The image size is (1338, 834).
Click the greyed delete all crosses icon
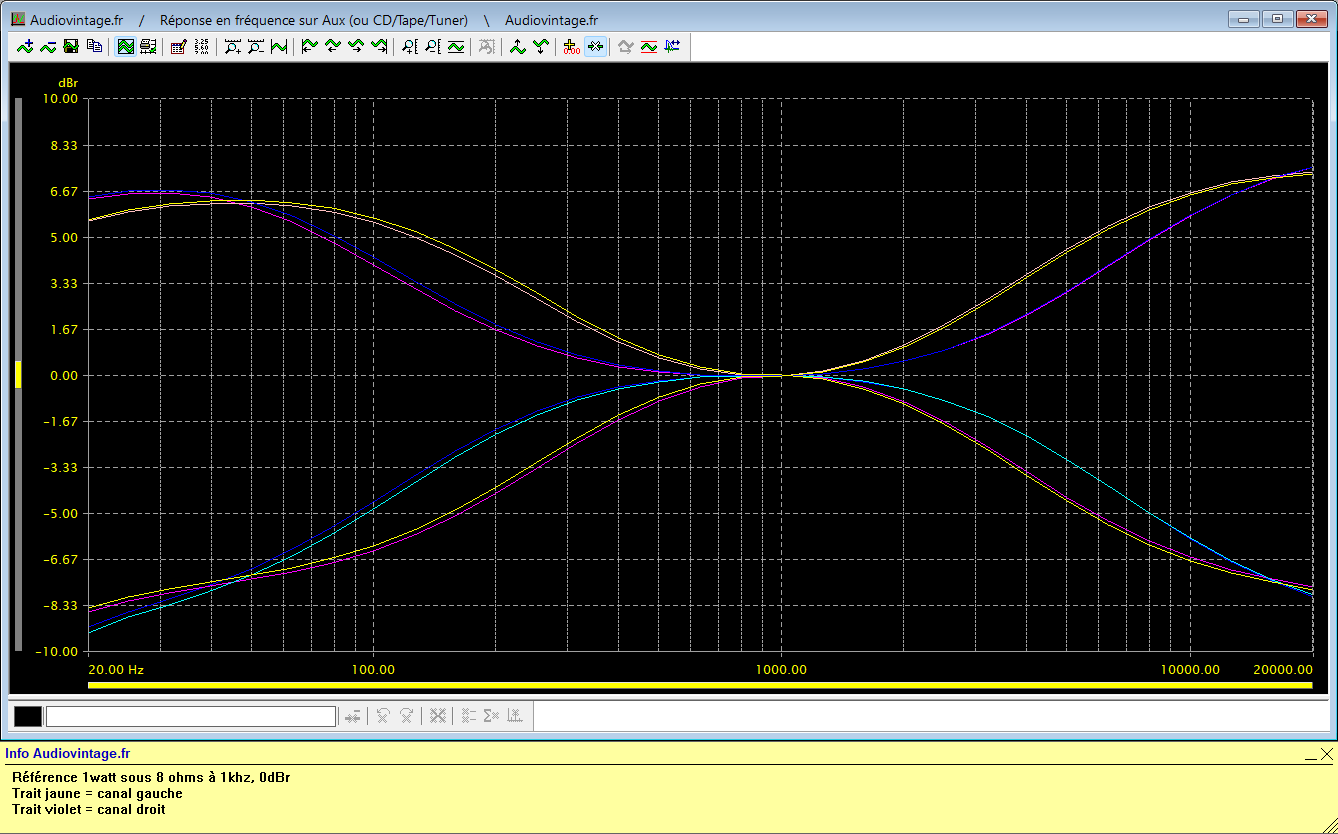pos(437,716)
